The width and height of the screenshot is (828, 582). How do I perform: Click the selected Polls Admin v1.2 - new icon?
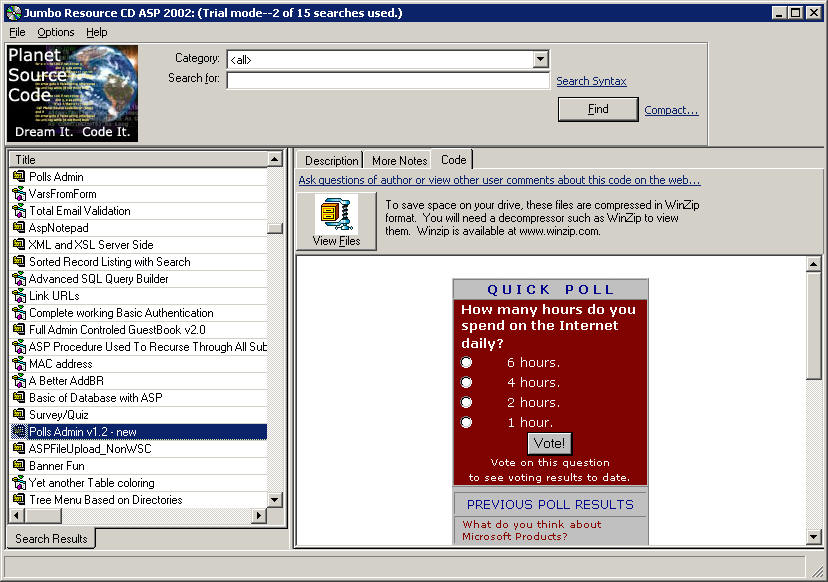19,431
